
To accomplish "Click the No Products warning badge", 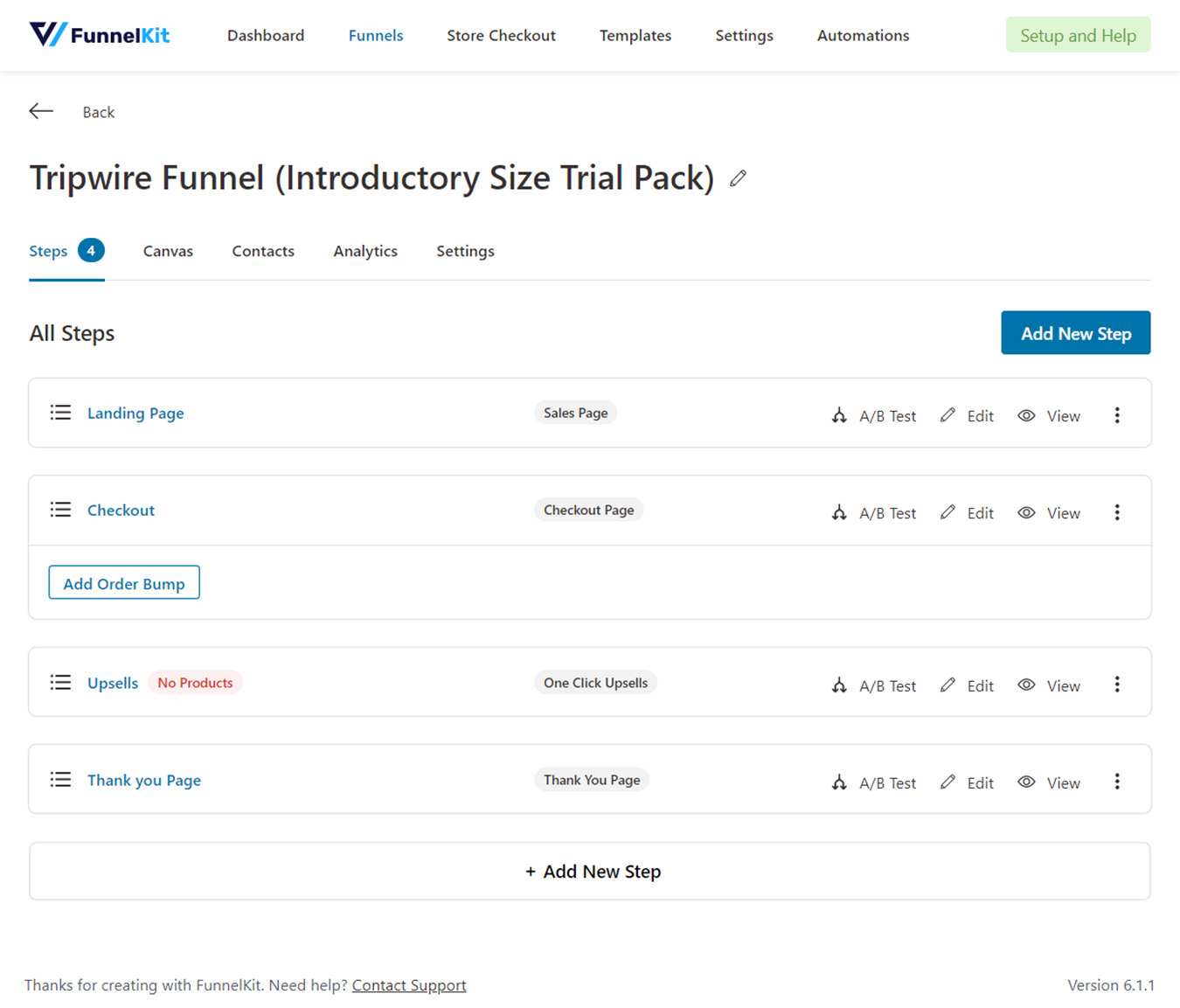I will pos(195,683).
